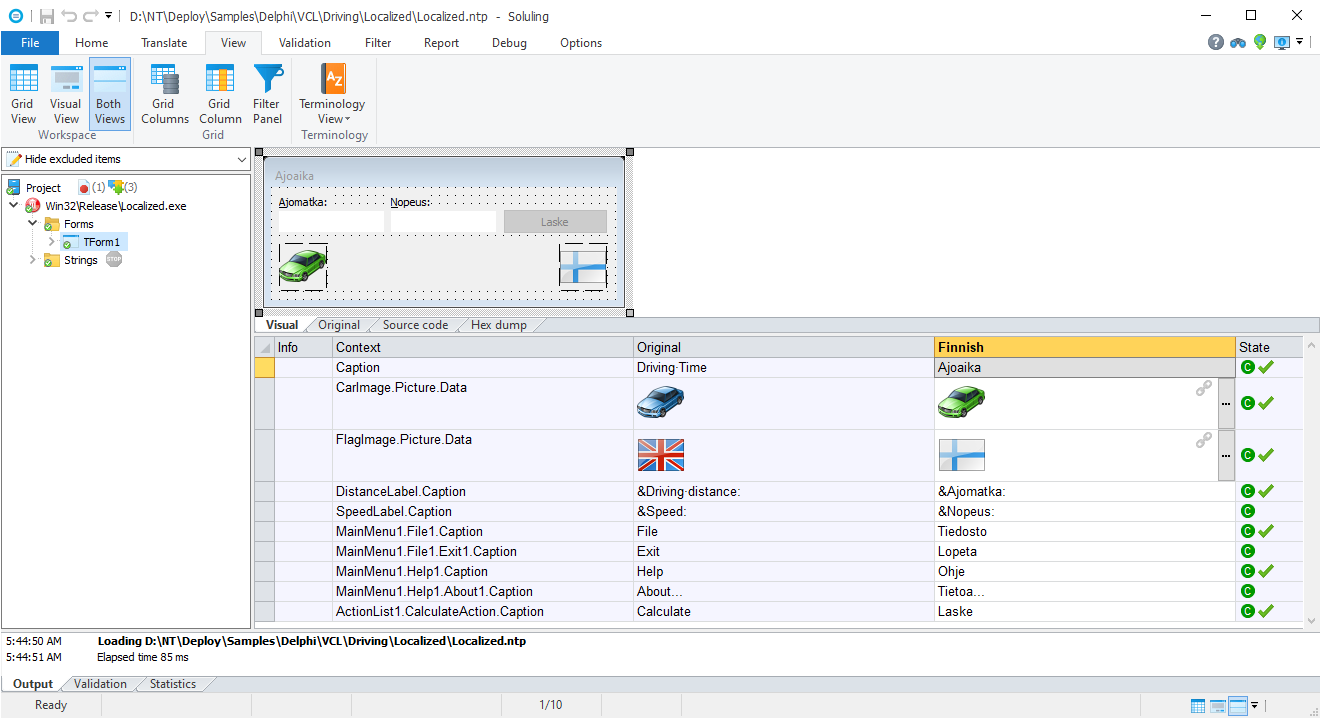
Task: Select the Strings folder in tree
Action: click(x=81, y=260)
